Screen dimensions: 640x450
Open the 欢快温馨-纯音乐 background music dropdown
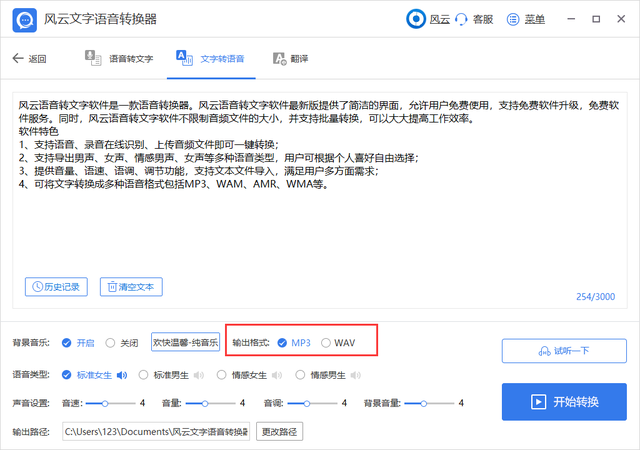click(x=185, y=343)
